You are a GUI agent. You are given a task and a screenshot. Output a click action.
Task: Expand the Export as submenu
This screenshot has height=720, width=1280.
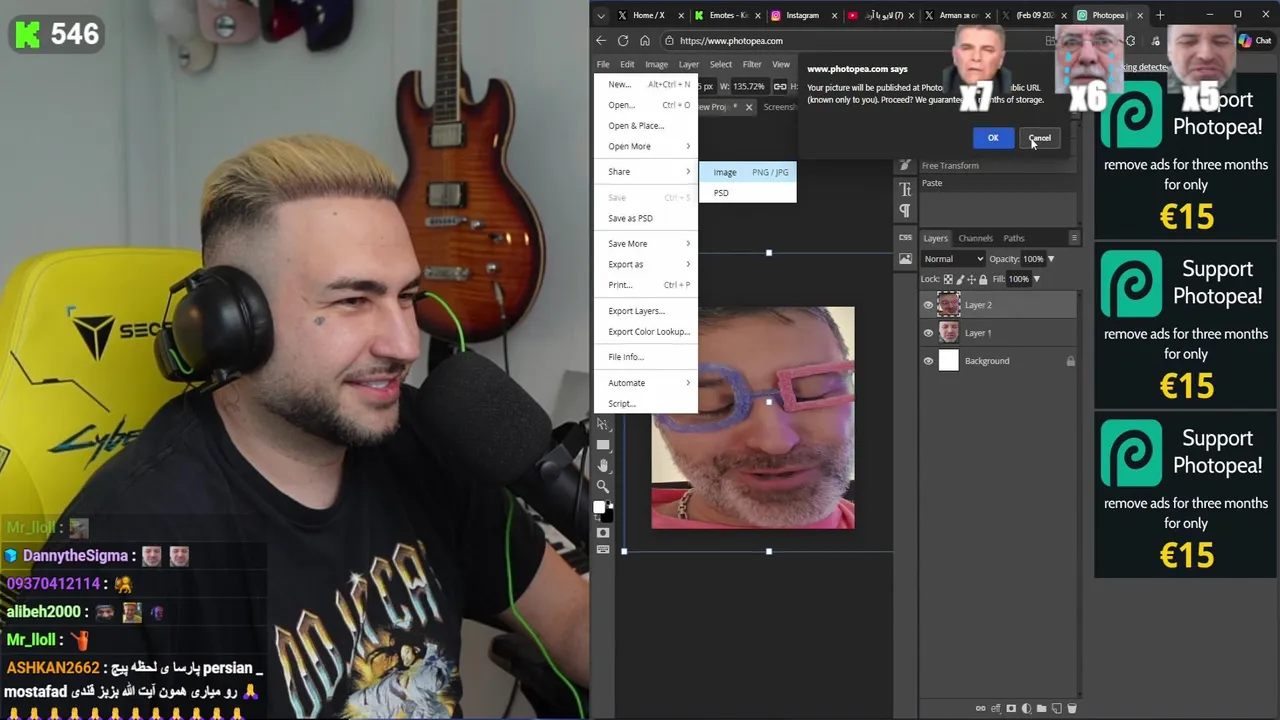[647, 264]
